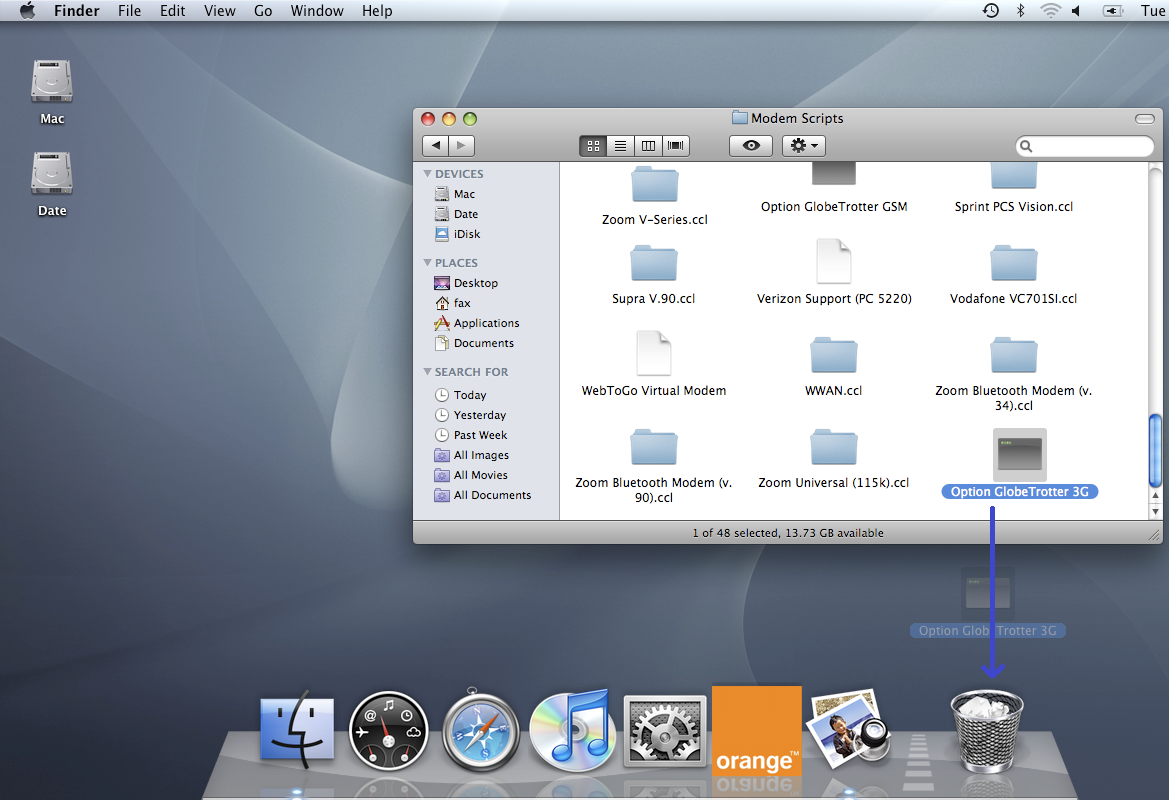Open System Preferences from the Dock
Image resolution: width=1169 pixels, height=800 pixels.
[x=664, y=731]
